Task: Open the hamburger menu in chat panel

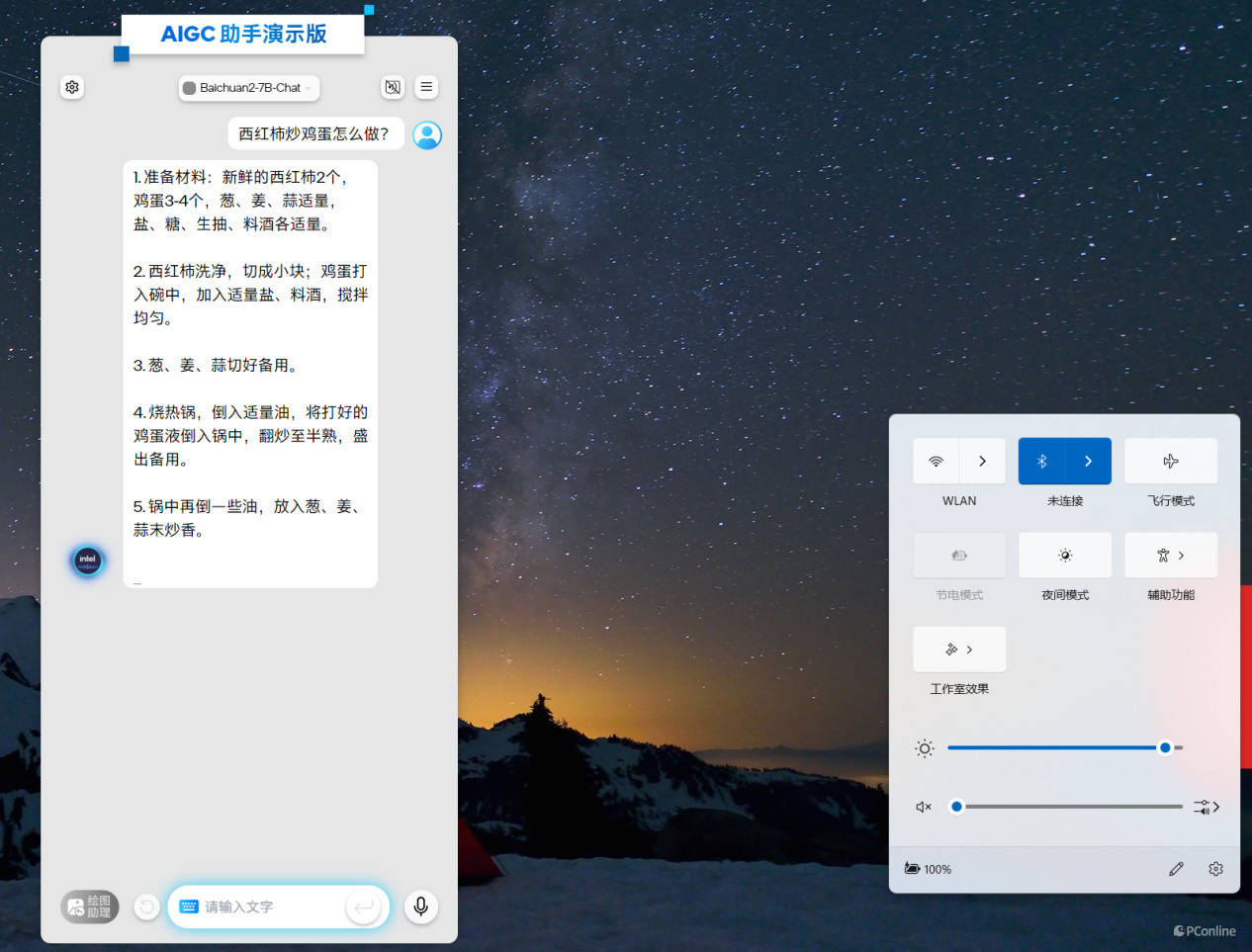Action: point(426,87)
